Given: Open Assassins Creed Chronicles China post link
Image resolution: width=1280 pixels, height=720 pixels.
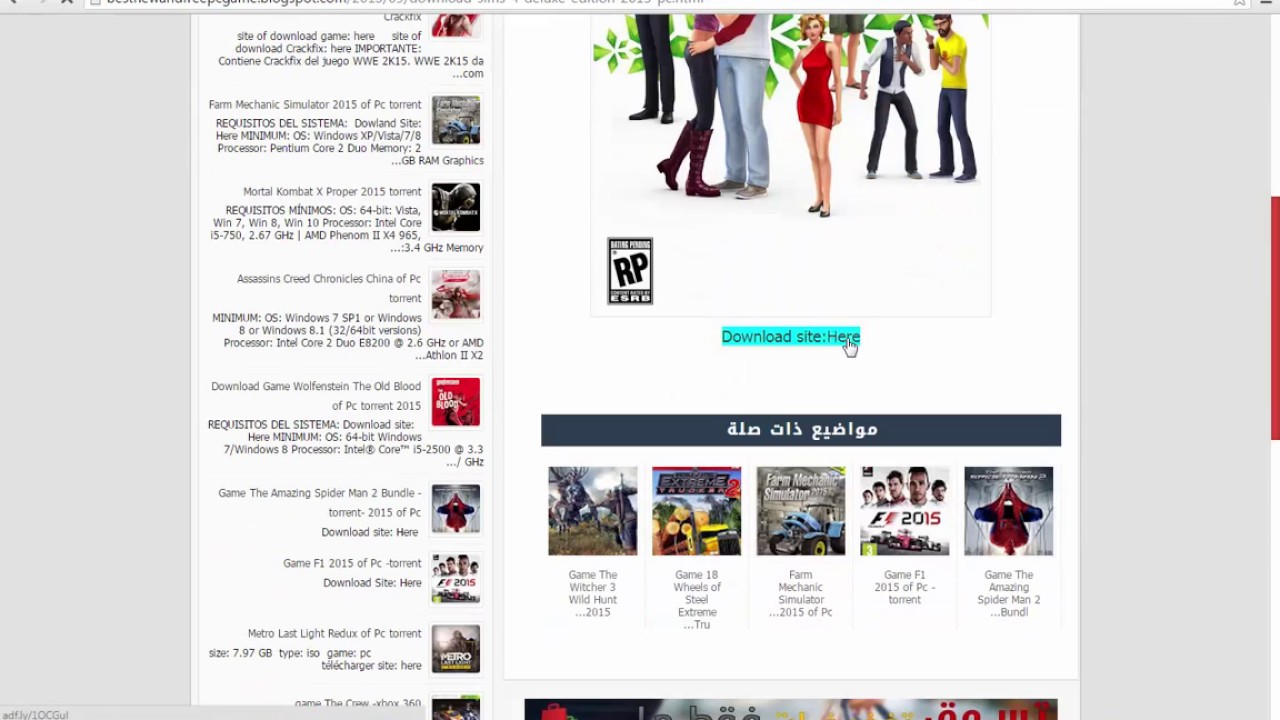Looking at the screenshot, I should pyautogui.click(x=329, y=288).
